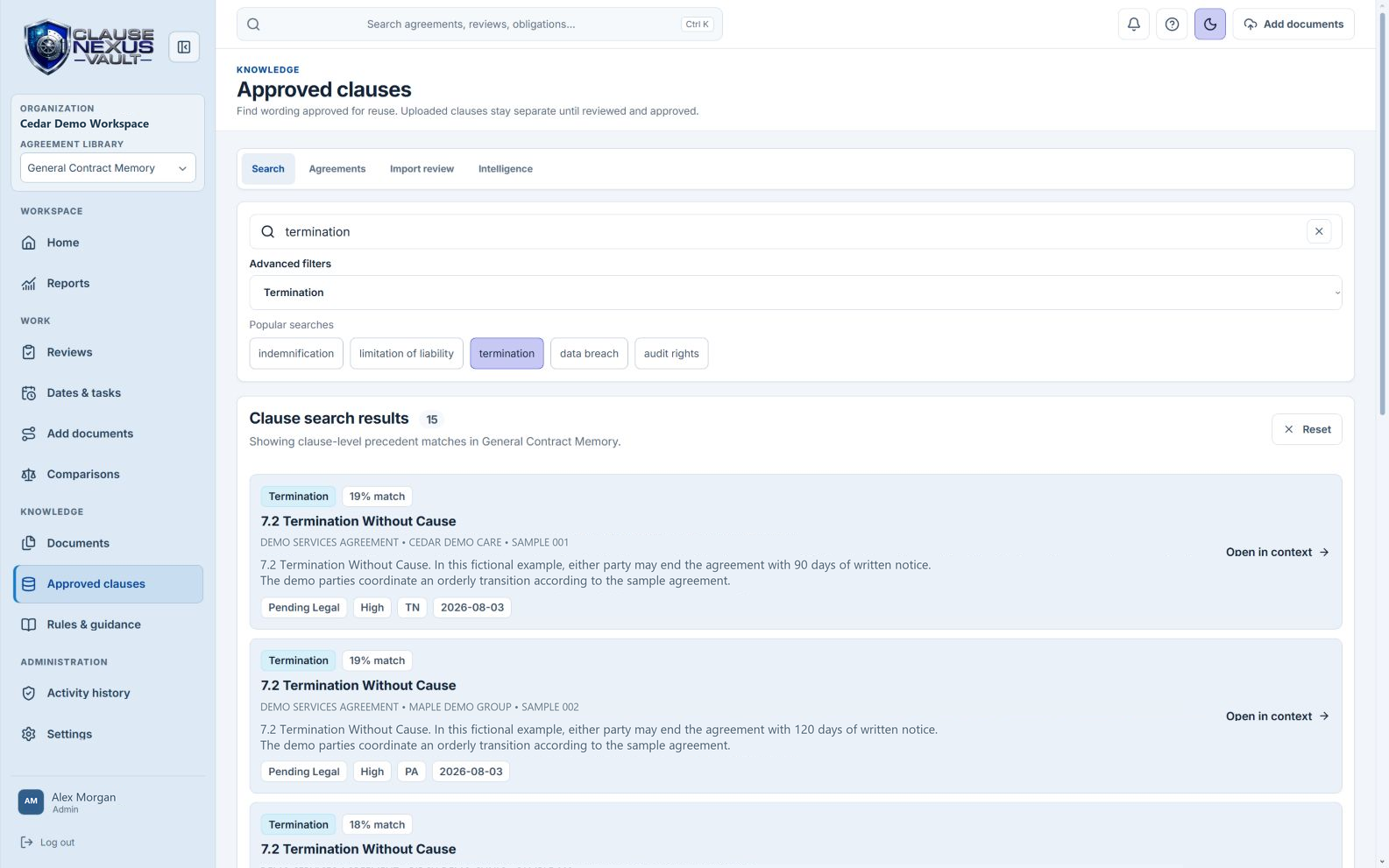The image size is (1389, 868).
Task: Select the indemnification popular search chip
Action: [x=296, y=354]
